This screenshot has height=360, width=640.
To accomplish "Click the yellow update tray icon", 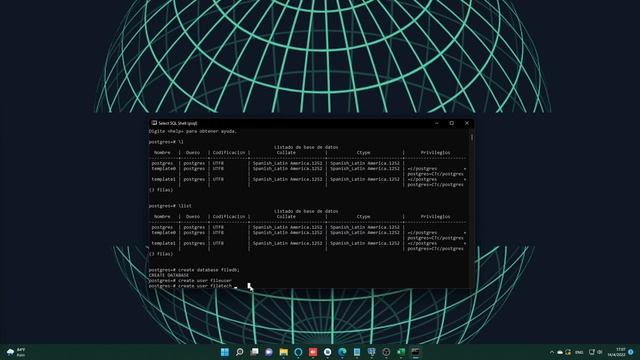I will point(568,352).
